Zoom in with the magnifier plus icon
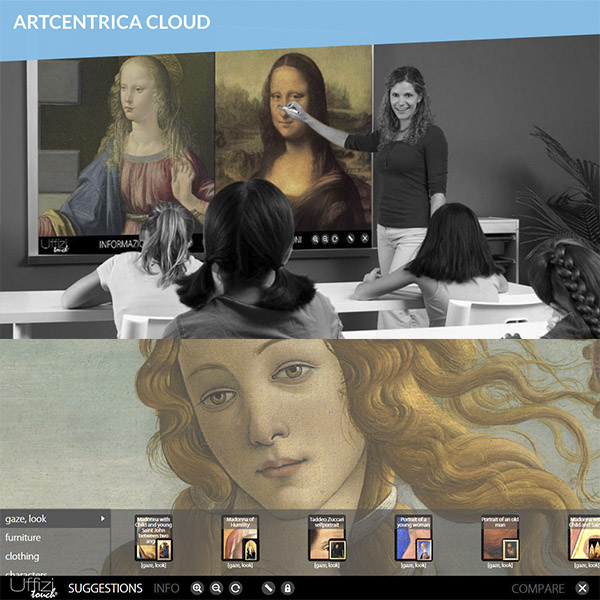Viewport: 600px width, 600px height. pyautogui.click(x=197, y=588)
